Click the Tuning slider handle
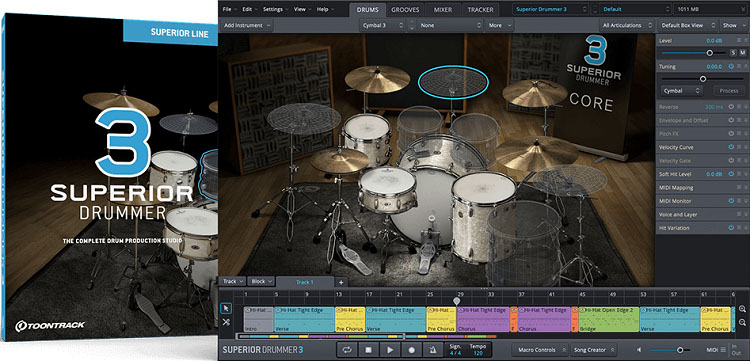Viewport: 750px width, 361px height. point(703,79)
